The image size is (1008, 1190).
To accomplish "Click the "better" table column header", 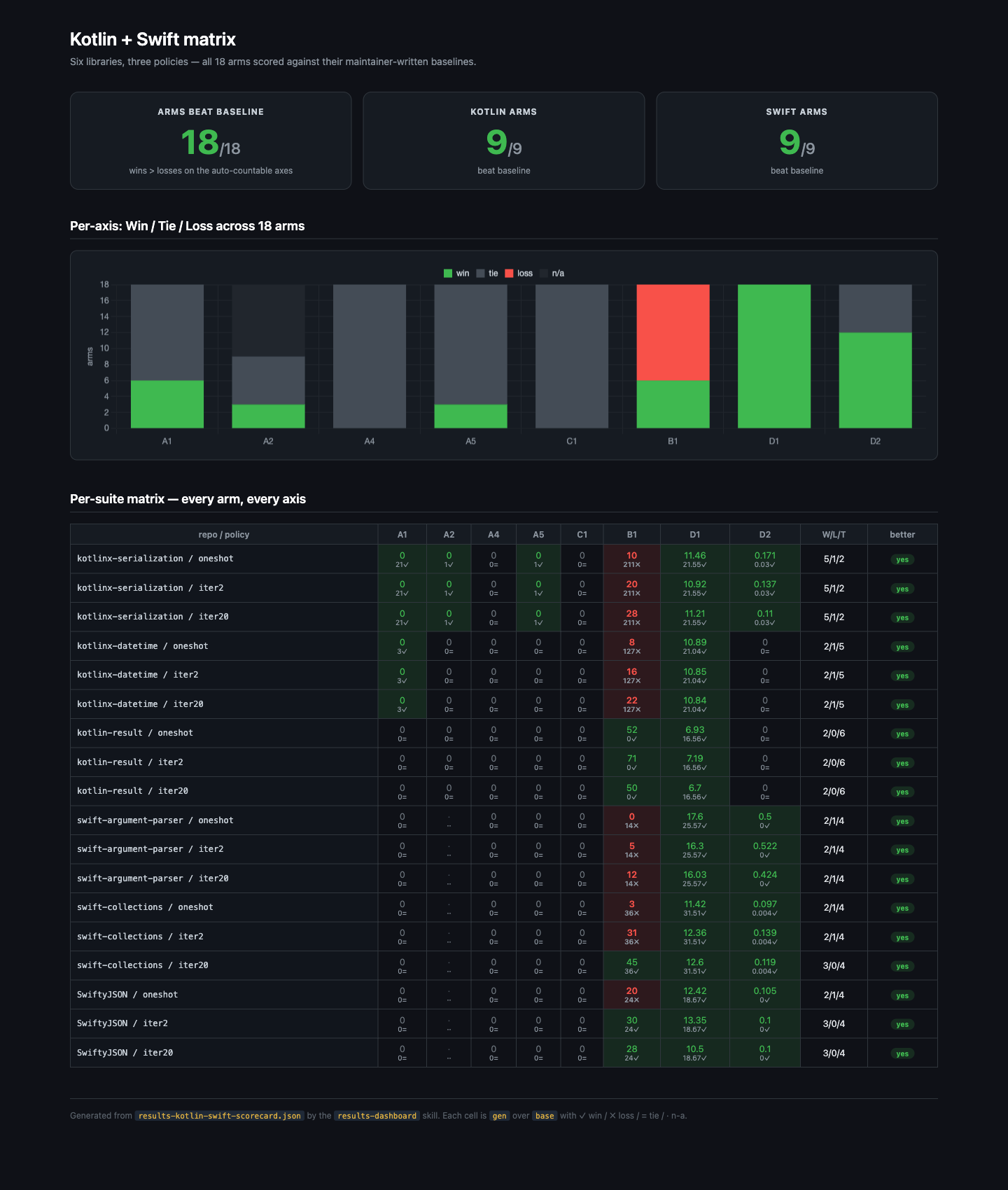I will [x=902, y=535].
